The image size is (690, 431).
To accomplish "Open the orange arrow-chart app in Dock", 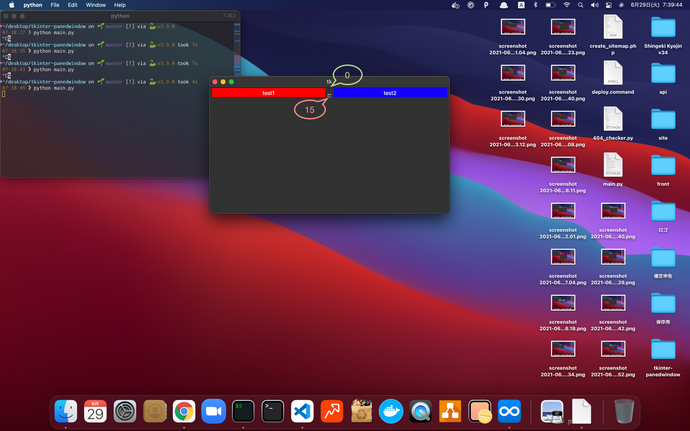I will 332,411.
